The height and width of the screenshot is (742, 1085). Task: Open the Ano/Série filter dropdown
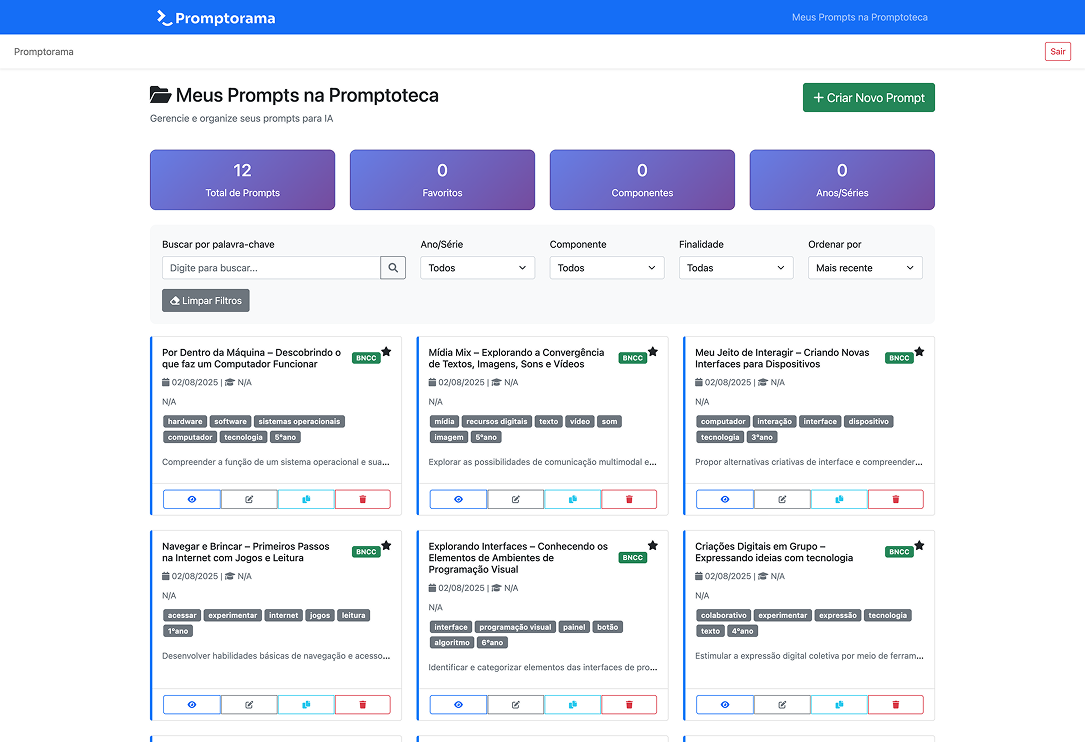click(477, 268)
